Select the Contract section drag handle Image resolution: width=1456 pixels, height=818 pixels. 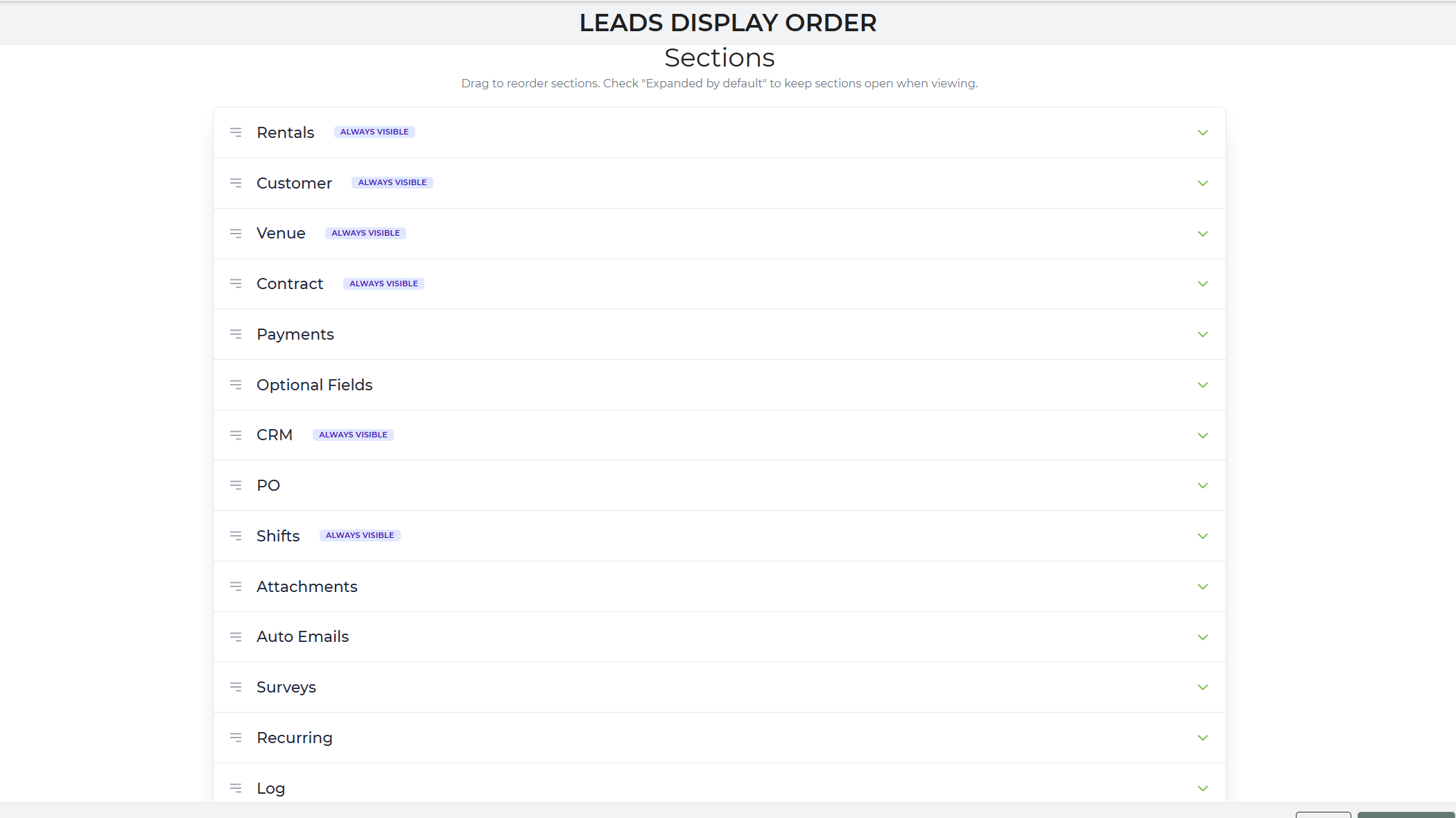coord(236,284)
